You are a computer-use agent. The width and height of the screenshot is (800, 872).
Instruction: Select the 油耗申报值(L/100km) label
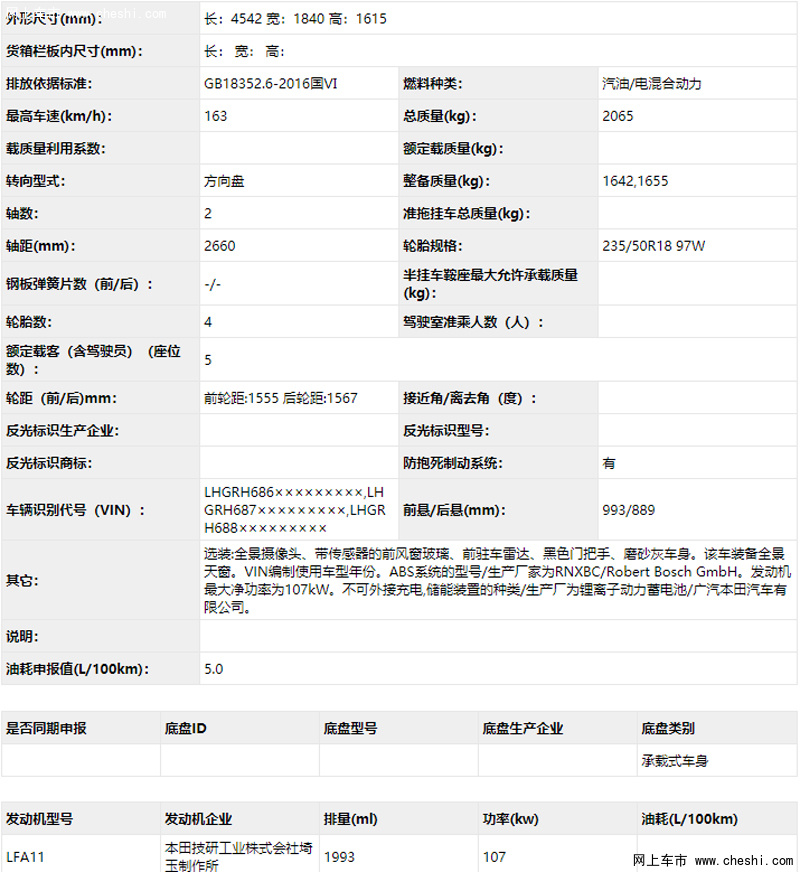[x=77, y=669]
